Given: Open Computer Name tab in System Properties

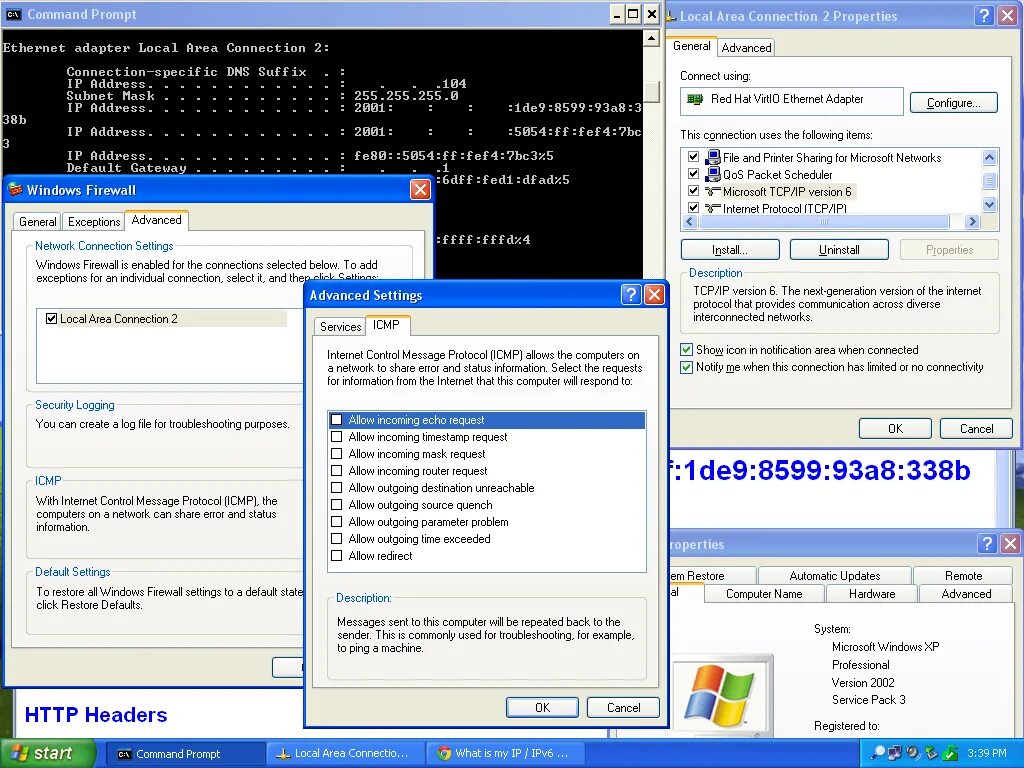Looking at the screenshot, I should click(764, 594).
